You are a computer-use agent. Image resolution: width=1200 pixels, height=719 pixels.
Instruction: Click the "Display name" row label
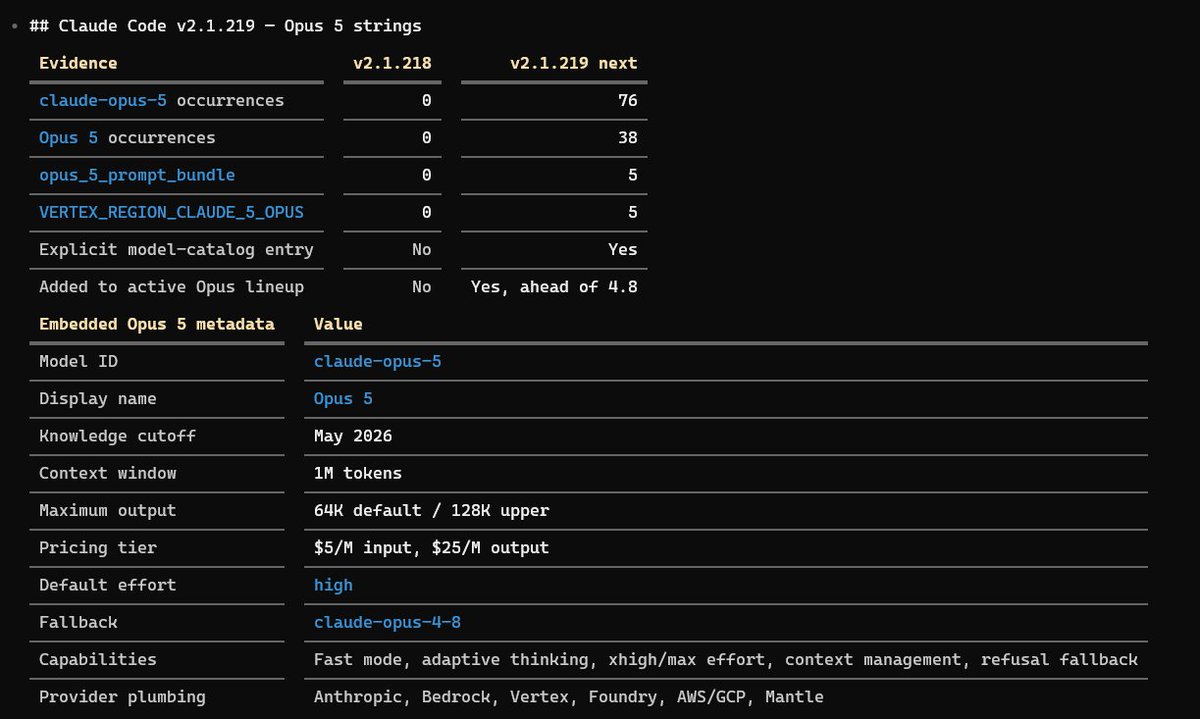click(98, 399)
